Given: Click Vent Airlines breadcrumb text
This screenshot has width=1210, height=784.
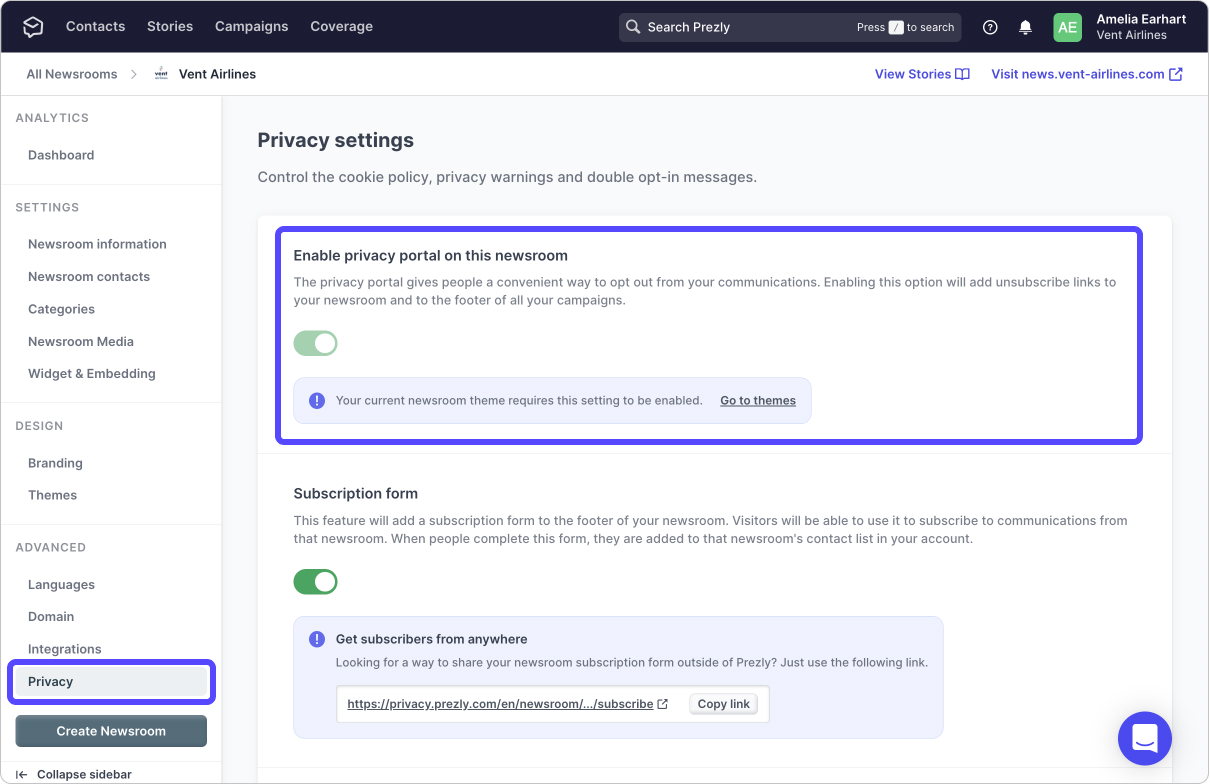Looking at the screenshot, I should pyautogui.click(x=217, y=74).
